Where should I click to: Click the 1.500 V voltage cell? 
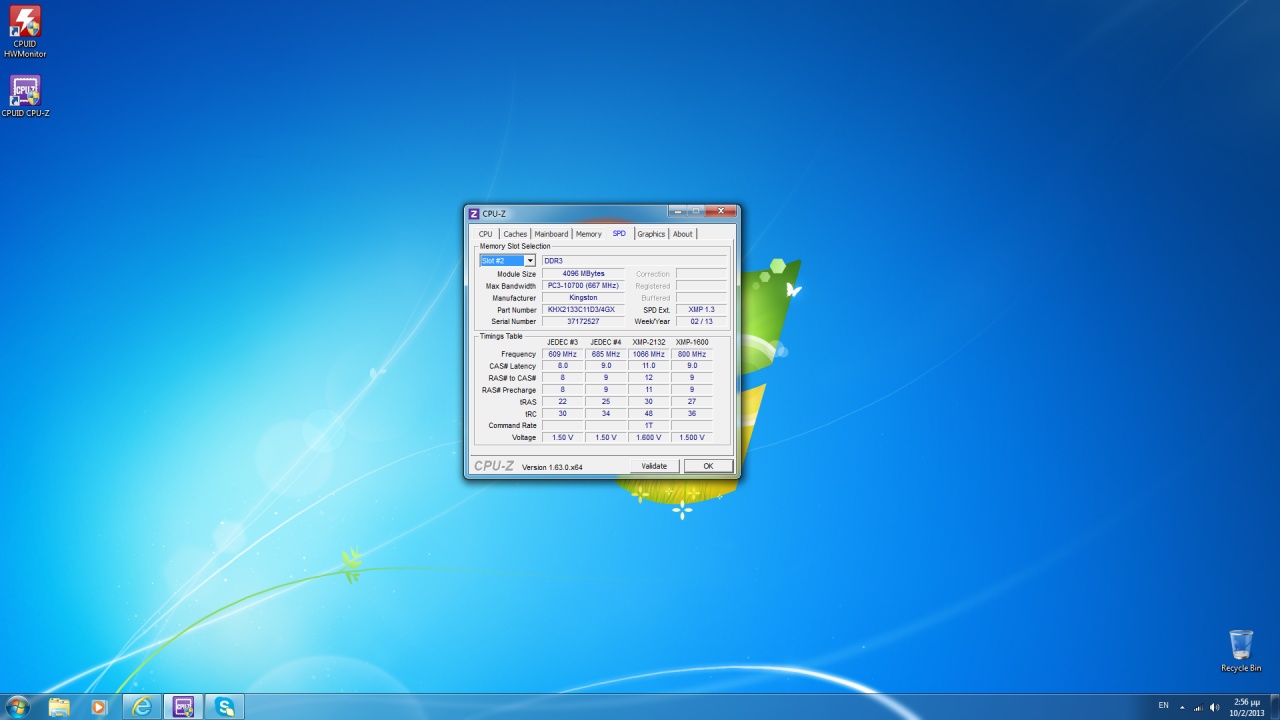(692, 438)
